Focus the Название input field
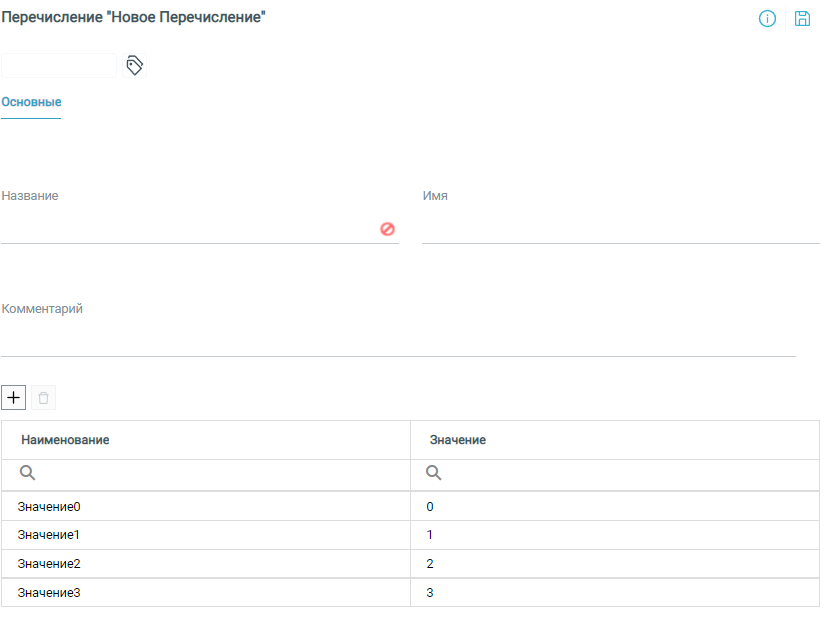Viewport: 826px width, 622px height. [188, 229]
